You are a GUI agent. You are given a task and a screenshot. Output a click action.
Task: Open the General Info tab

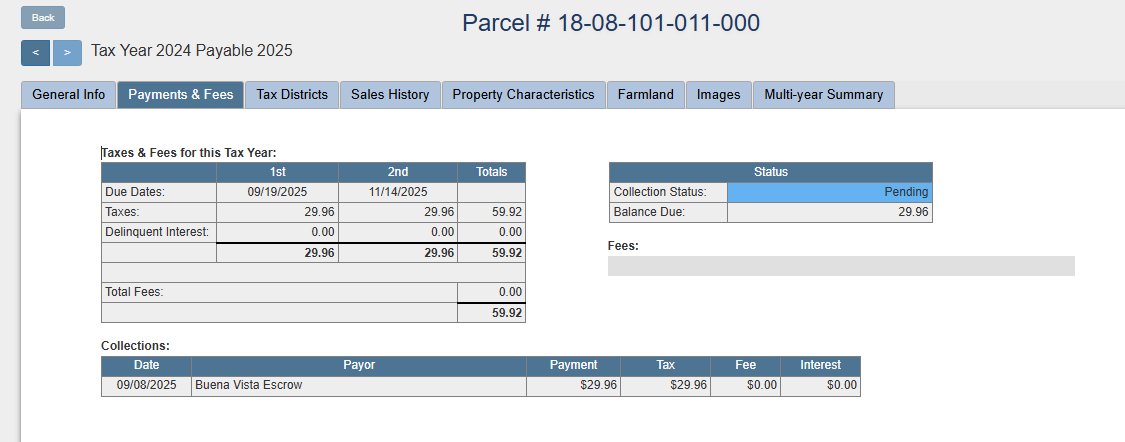(68, 95)
